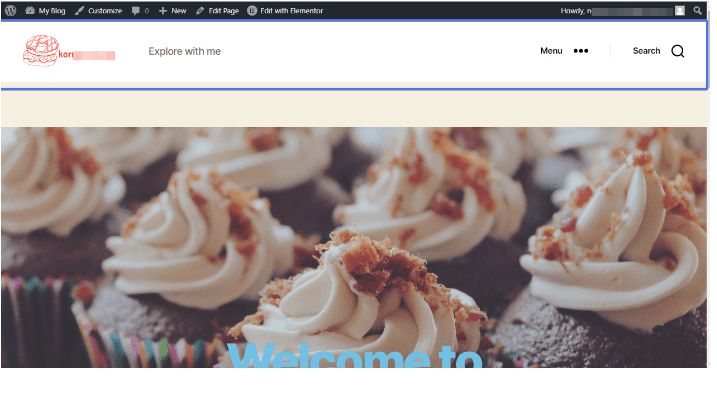Image resolution: width=717 pixels, height=398 pixels.
Task: Open the header Search magnifier icon
Action: pyautogui.click(x=678, y=51)
